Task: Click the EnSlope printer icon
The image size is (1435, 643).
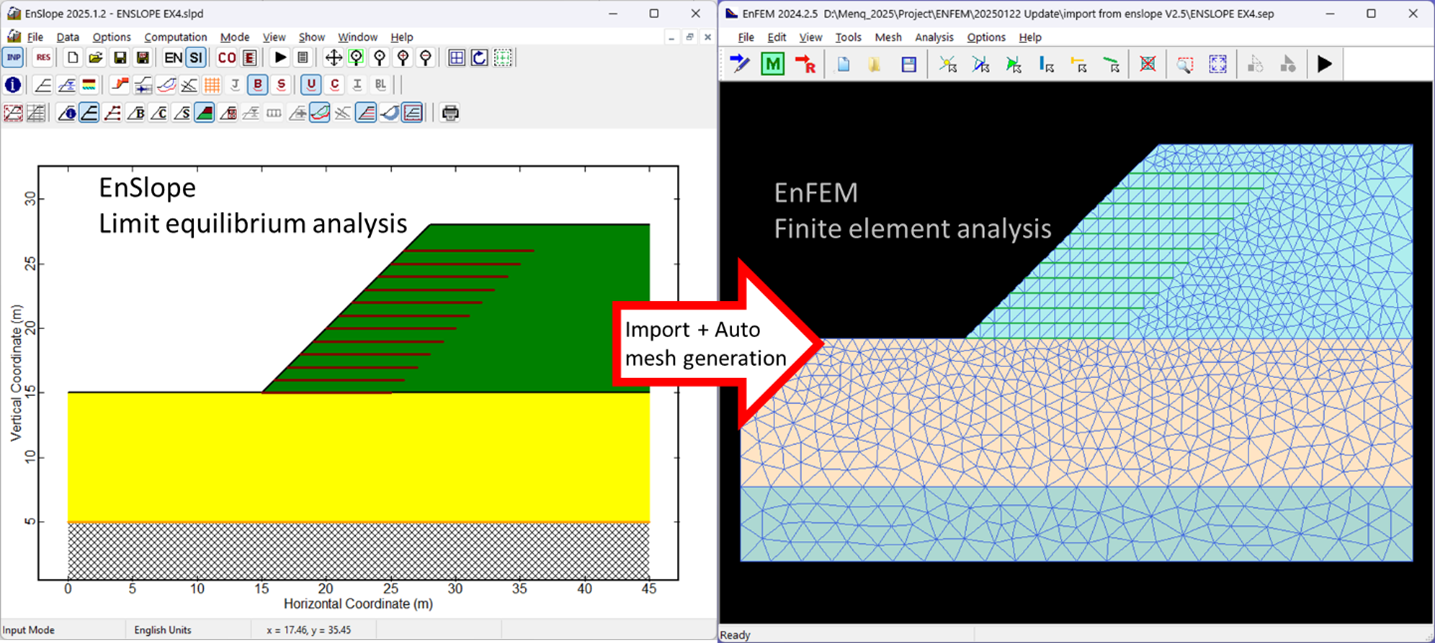Action: pos(450,113)
